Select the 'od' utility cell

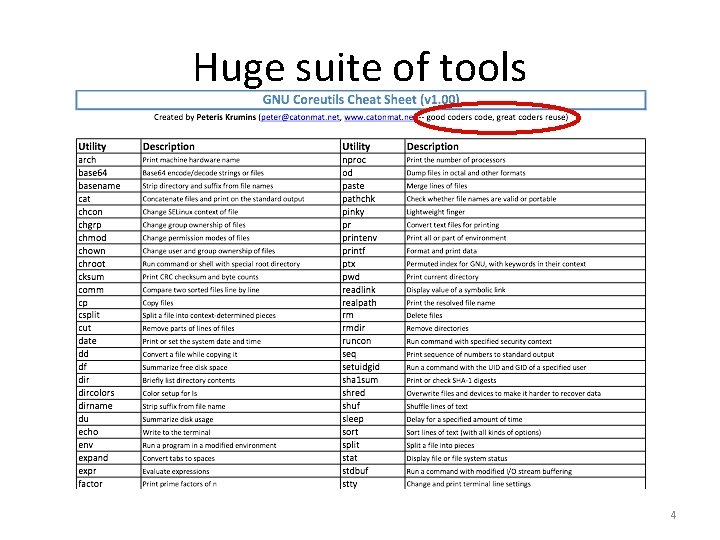pos(372,173)
